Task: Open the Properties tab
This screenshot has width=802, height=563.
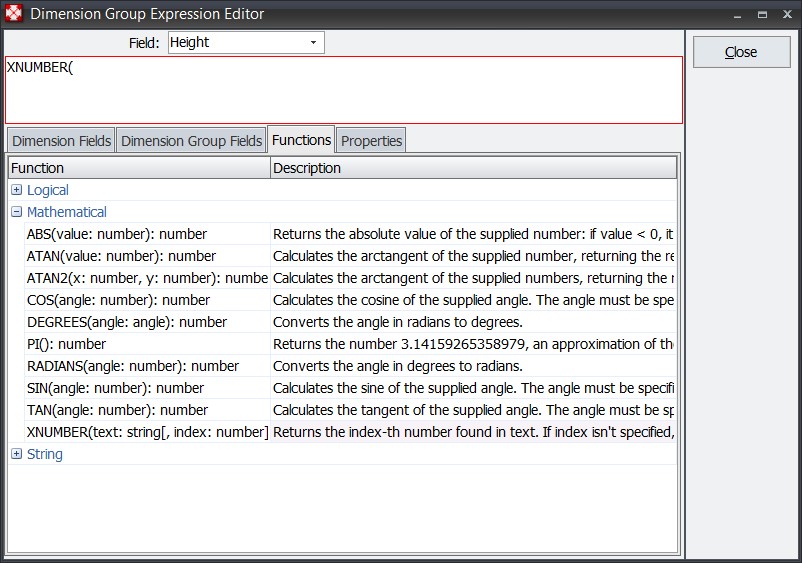Action: 371,141
